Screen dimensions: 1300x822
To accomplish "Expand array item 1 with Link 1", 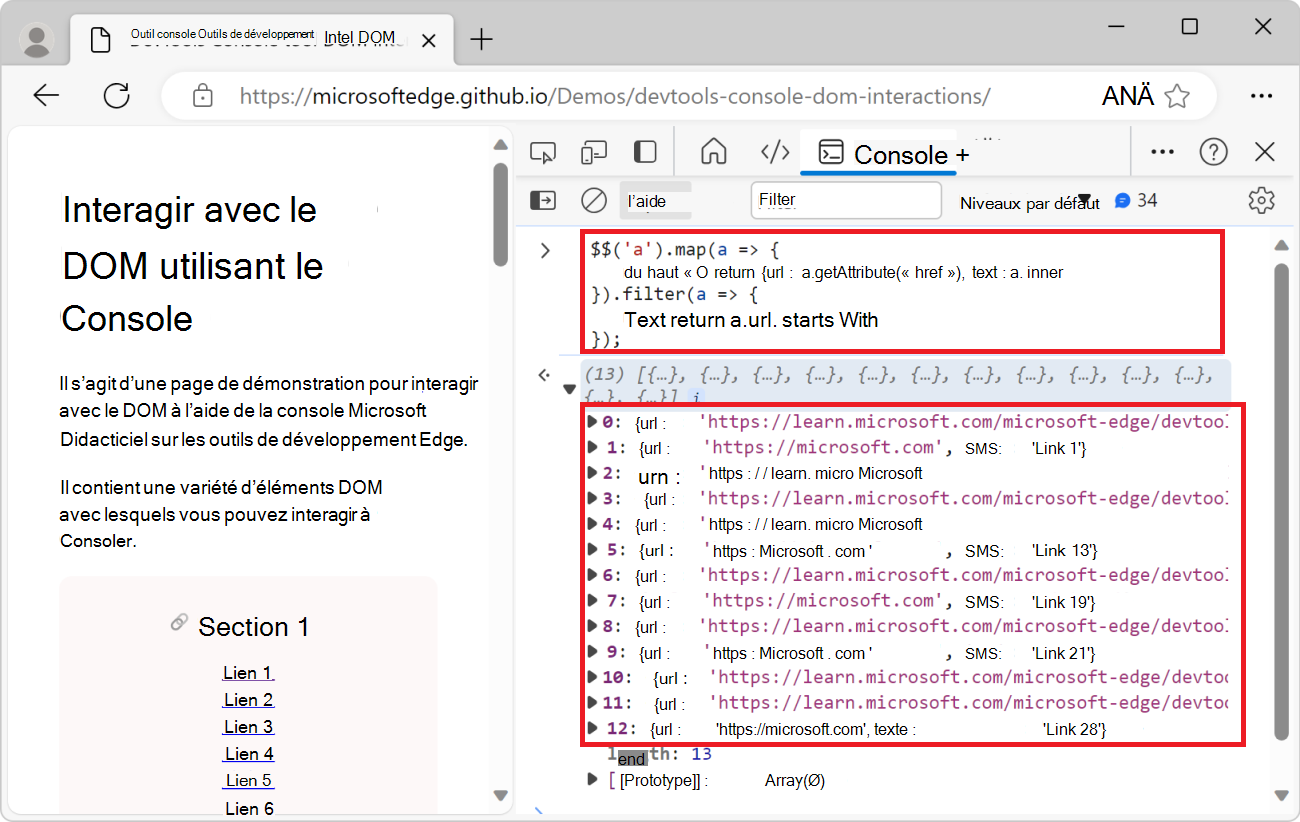I will 592,447.
